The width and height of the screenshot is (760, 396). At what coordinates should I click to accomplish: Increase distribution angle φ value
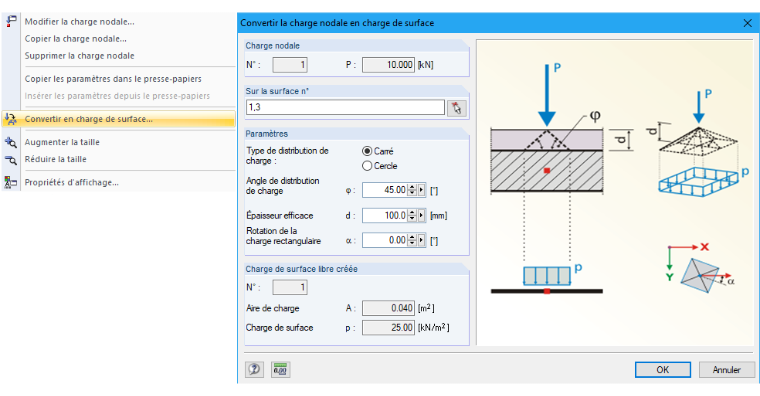click(x=412, y=187)
